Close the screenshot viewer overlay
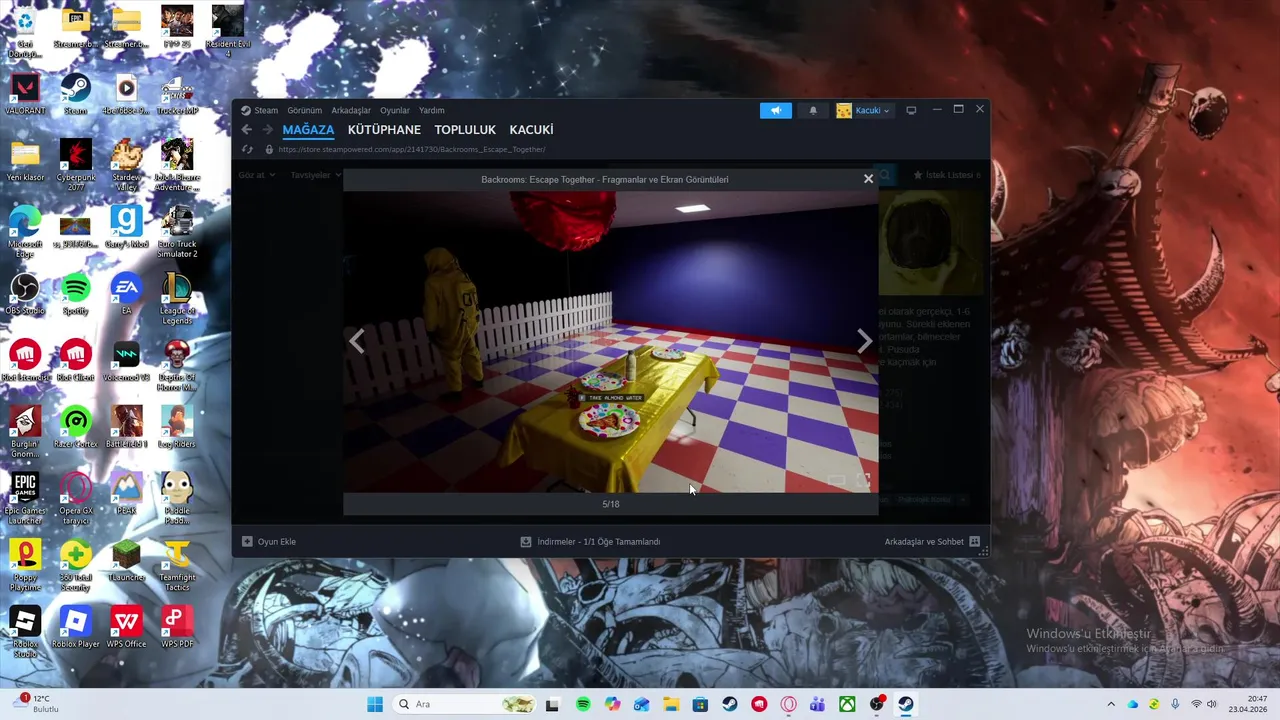The image size is (1280, 720). click(x=868, y=179)
